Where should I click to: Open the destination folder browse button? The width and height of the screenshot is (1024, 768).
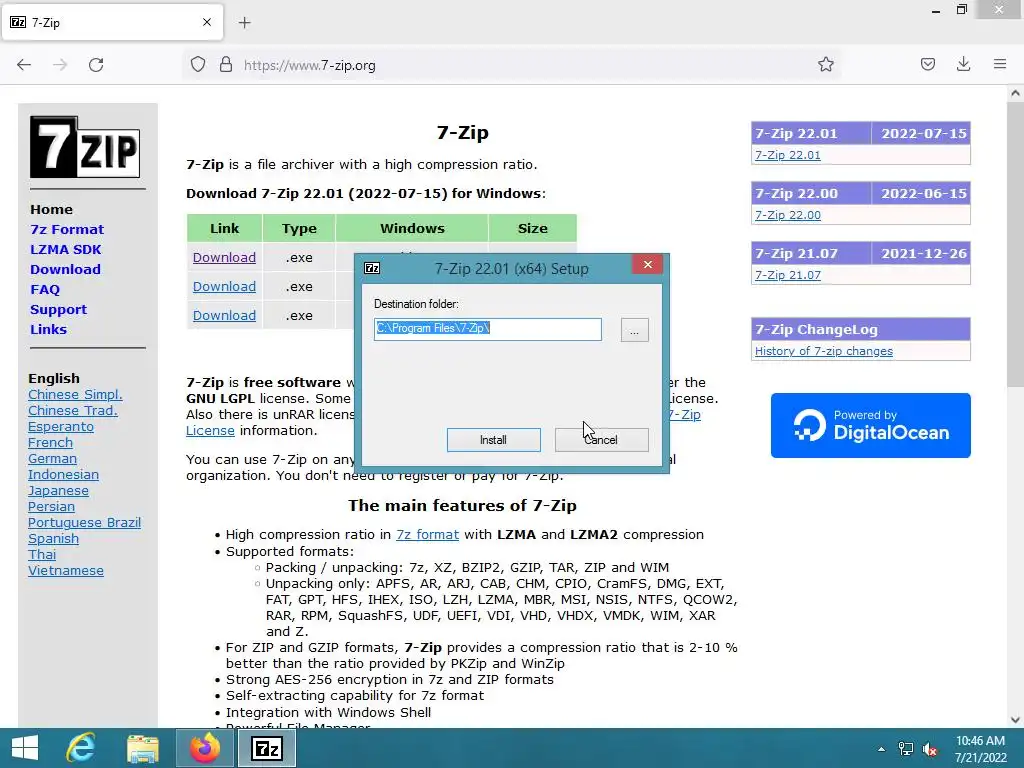pos(634,330)
